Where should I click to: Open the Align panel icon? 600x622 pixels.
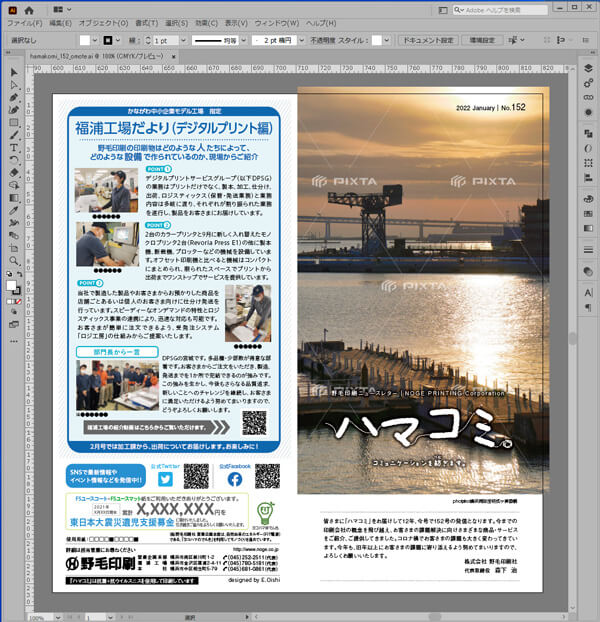pyautogui.click(x=588, y=178)
